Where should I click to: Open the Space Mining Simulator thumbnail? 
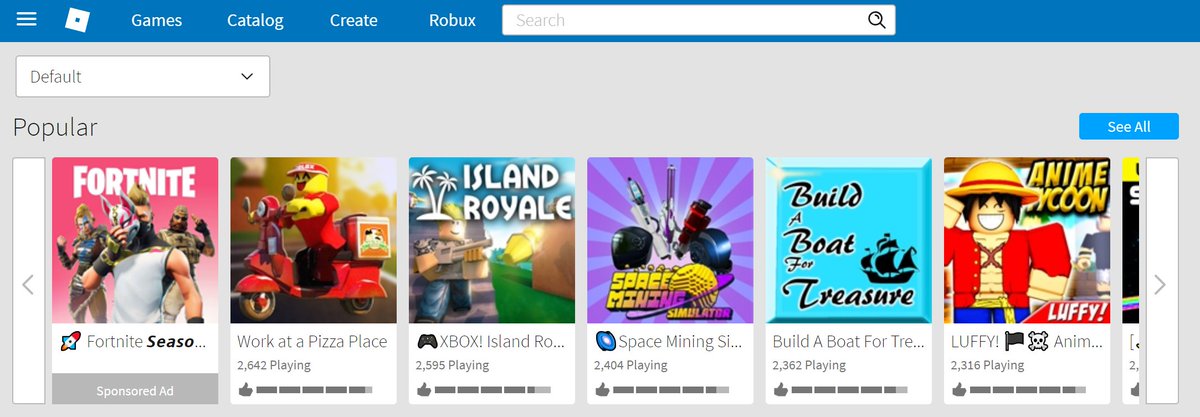670,240
